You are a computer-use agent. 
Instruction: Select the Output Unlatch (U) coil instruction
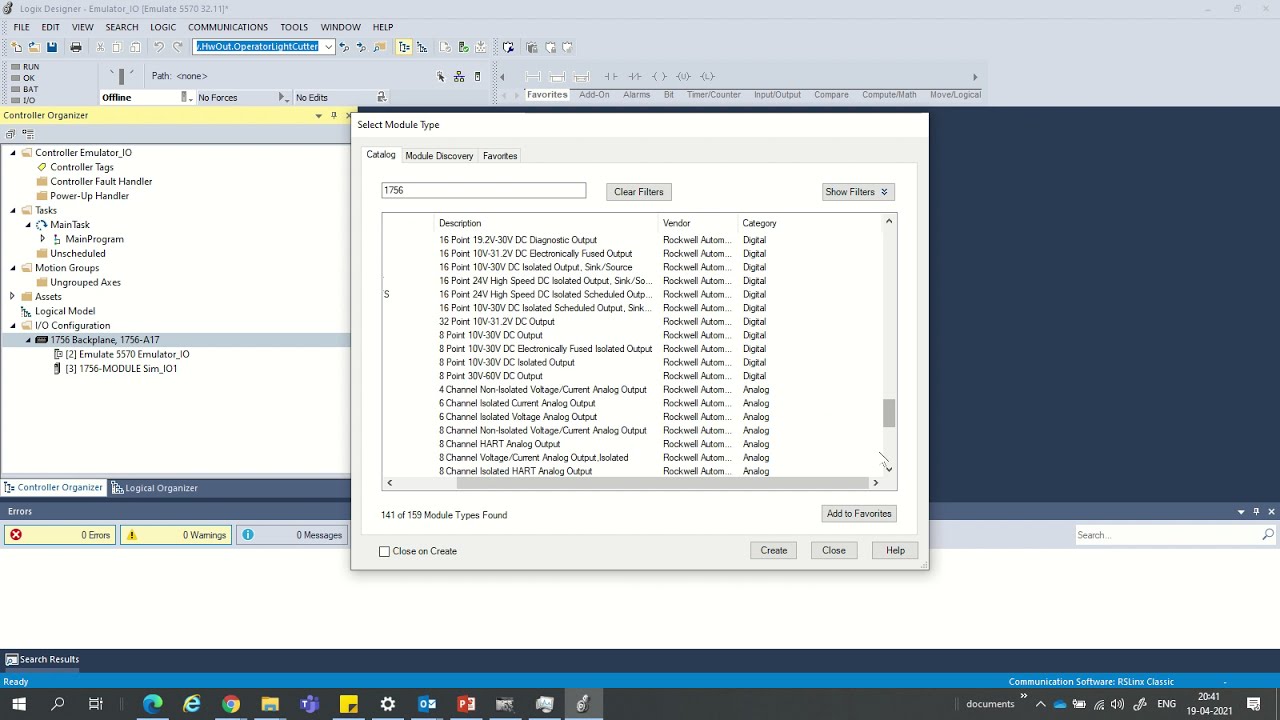[x=683, y=77]
